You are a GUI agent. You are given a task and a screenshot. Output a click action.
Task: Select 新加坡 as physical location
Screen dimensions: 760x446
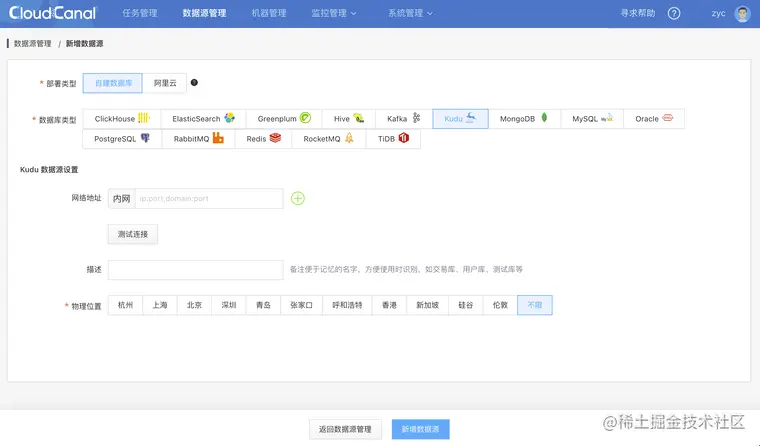coord(428,305)
